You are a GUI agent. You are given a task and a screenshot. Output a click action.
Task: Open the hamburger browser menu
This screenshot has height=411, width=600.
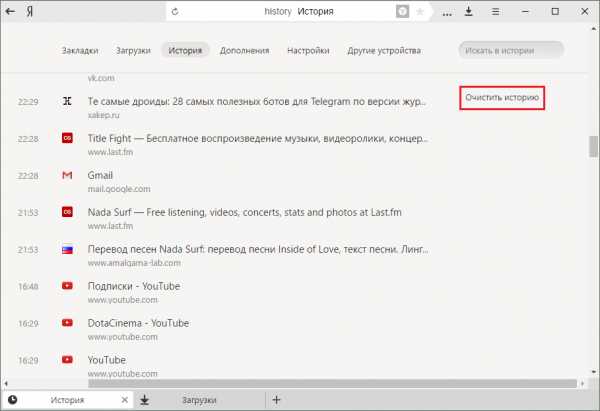point(497,12)
